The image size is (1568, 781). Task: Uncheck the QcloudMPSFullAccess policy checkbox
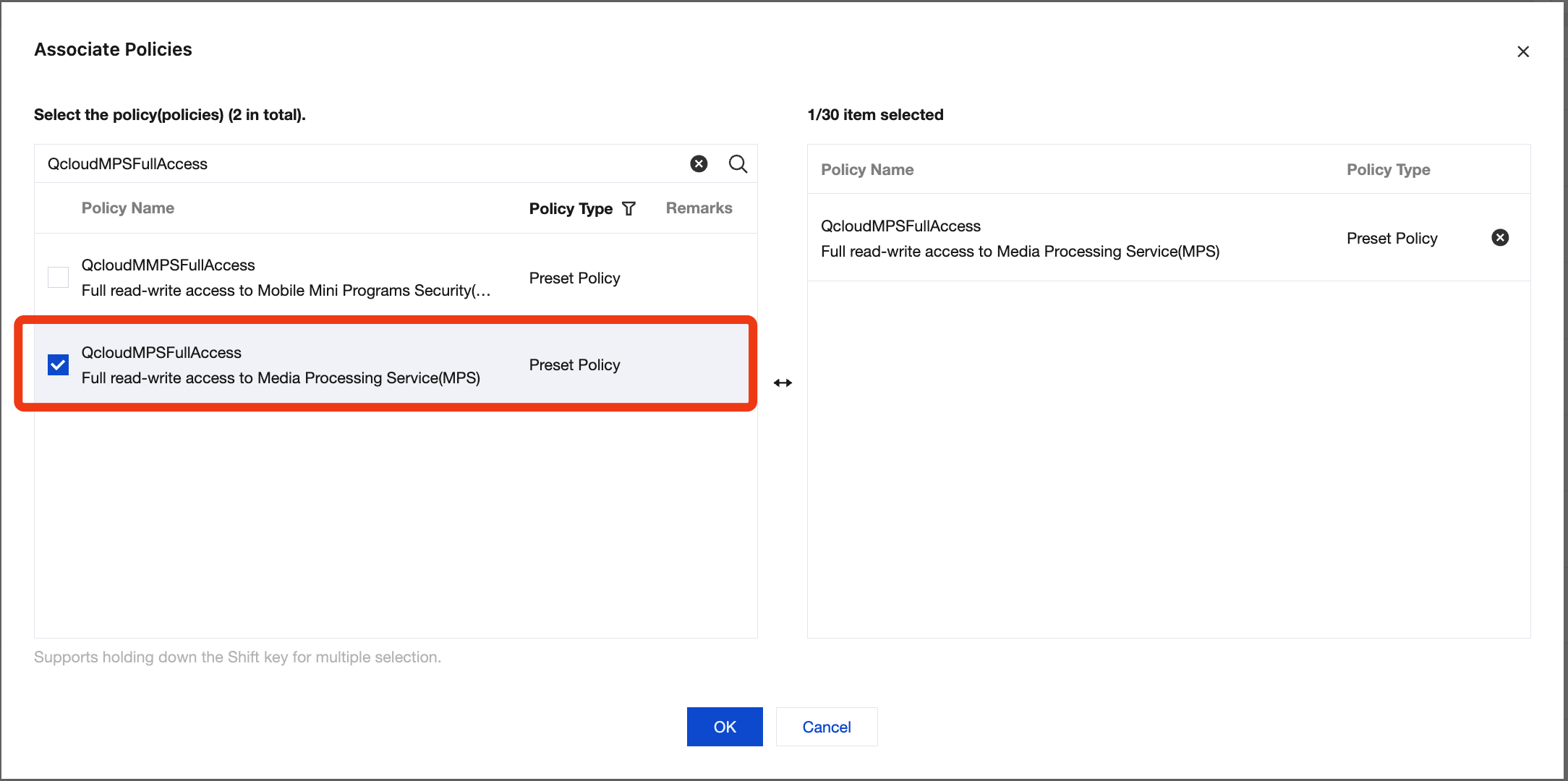59,365
